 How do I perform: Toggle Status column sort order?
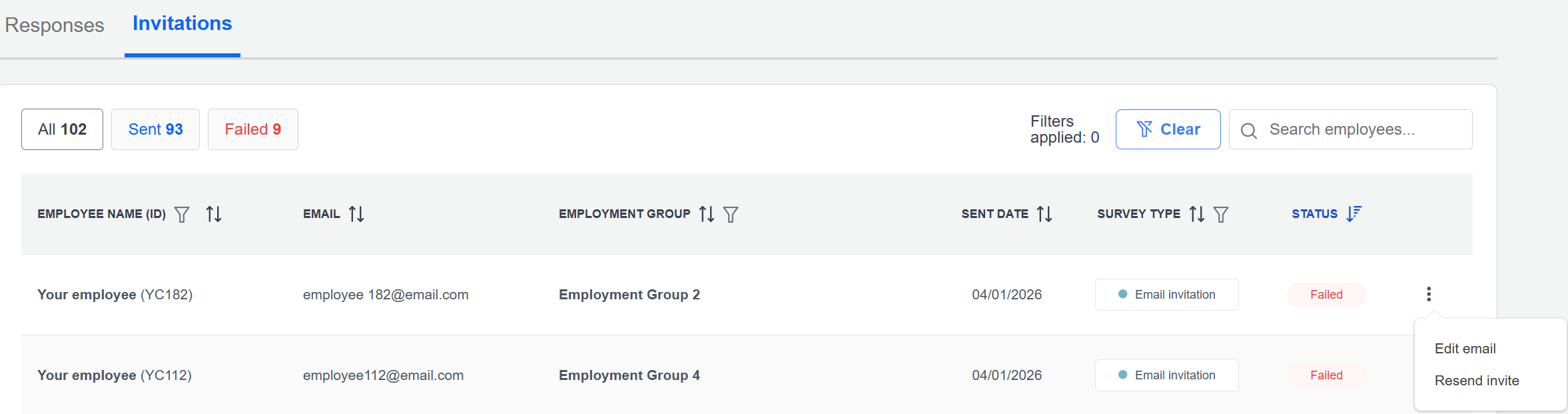[x=1354, y=214]
